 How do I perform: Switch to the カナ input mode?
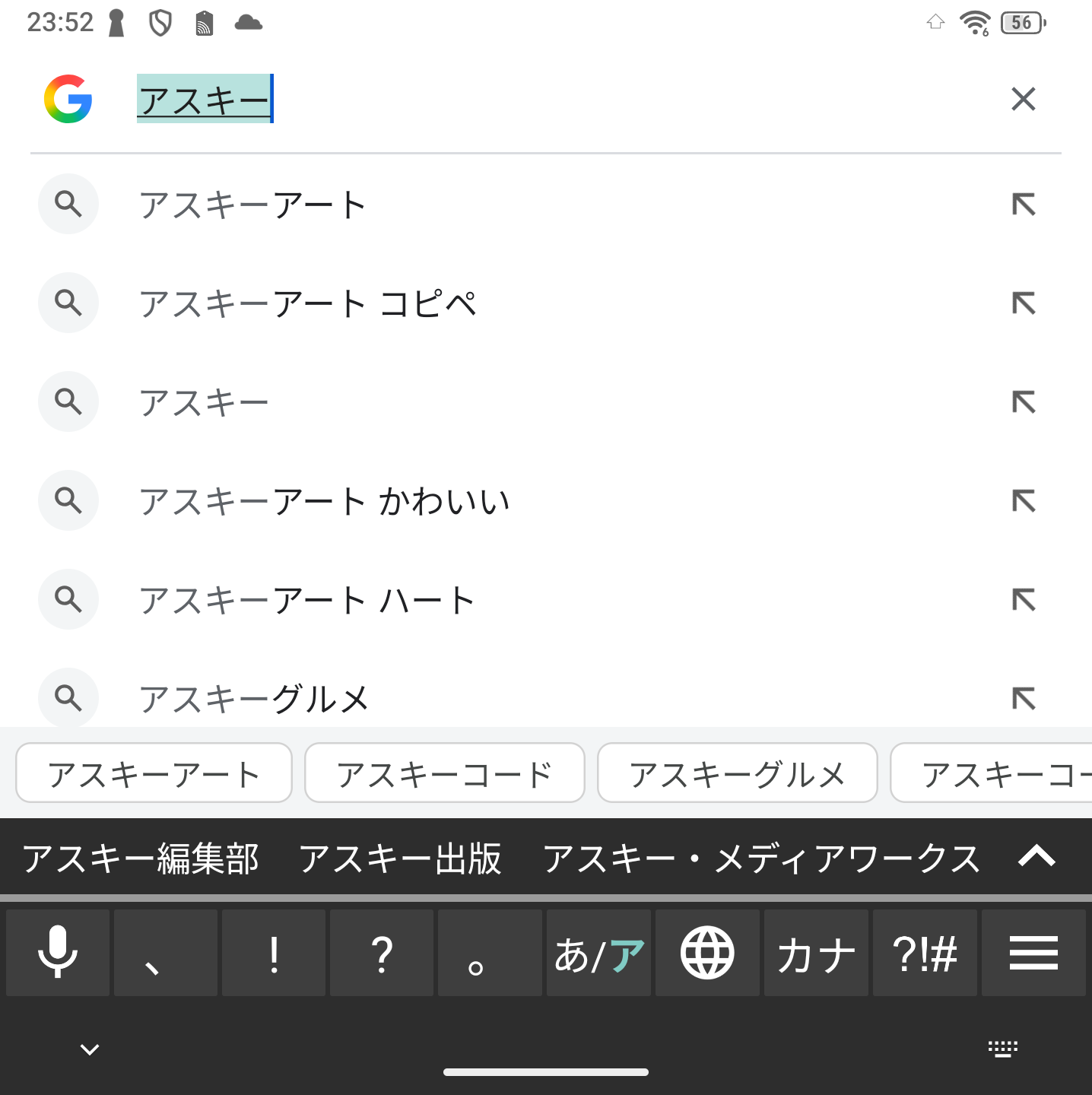pyautogui.click(x=816, y=953)
